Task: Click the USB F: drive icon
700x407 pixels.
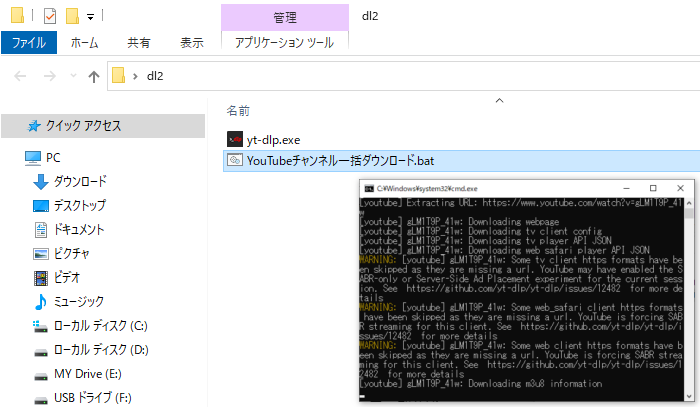Action: (41, 400)
